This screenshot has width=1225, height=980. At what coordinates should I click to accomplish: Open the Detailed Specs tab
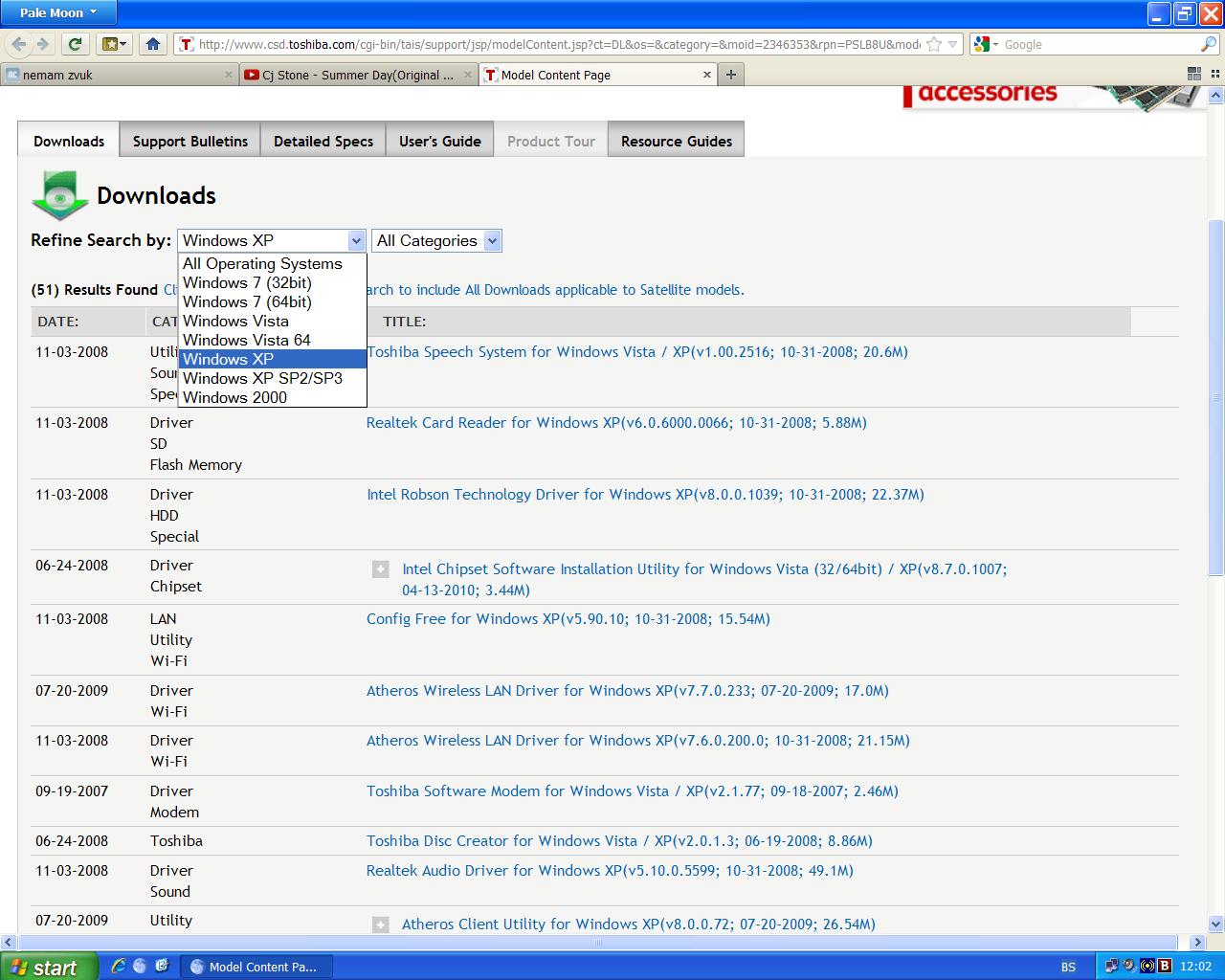click(x=323, y=141)
